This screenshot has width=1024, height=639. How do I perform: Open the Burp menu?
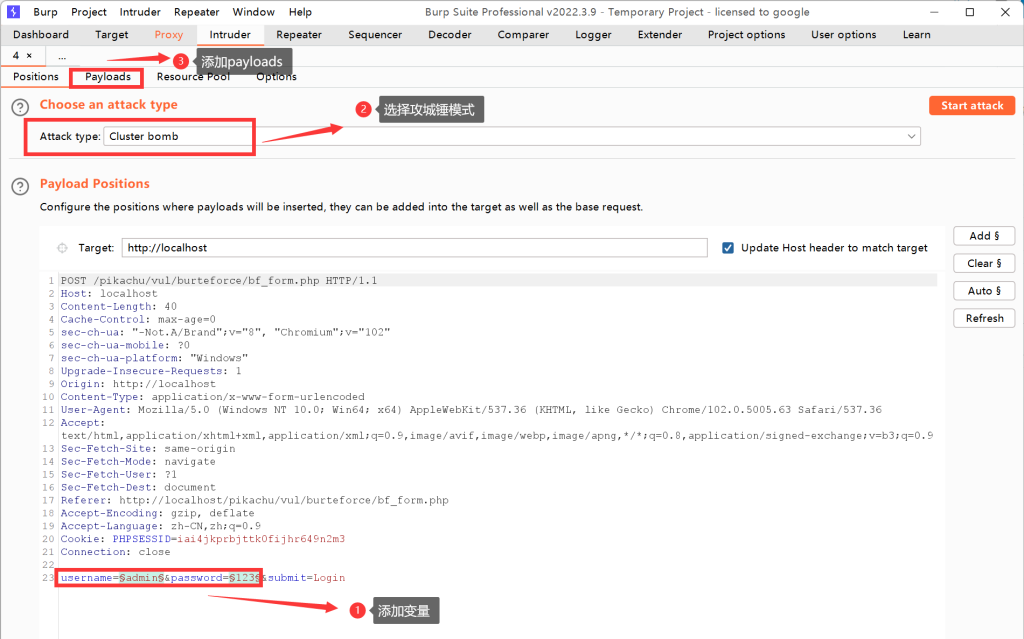pos(45,12)
